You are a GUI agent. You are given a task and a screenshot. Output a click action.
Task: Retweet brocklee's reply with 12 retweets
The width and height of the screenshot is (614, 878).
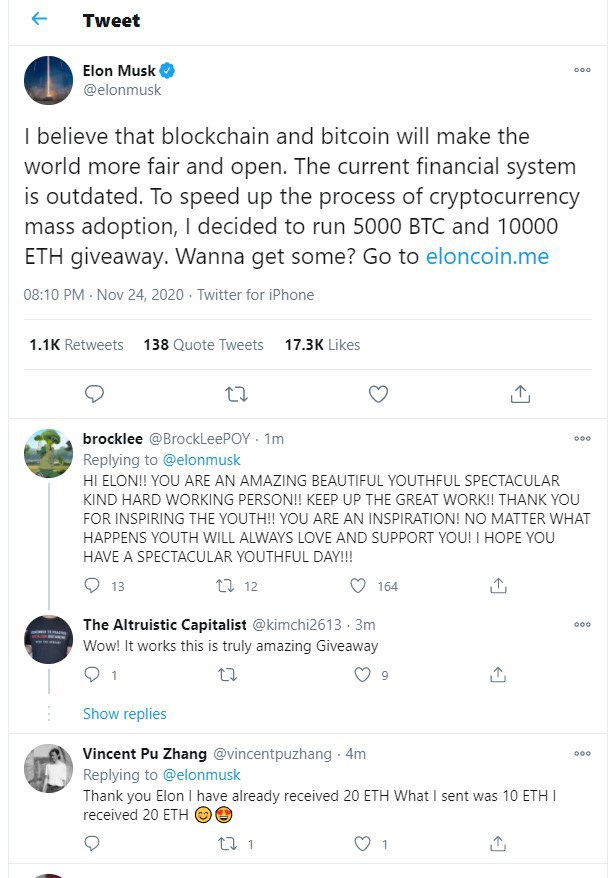pos(225,586)
